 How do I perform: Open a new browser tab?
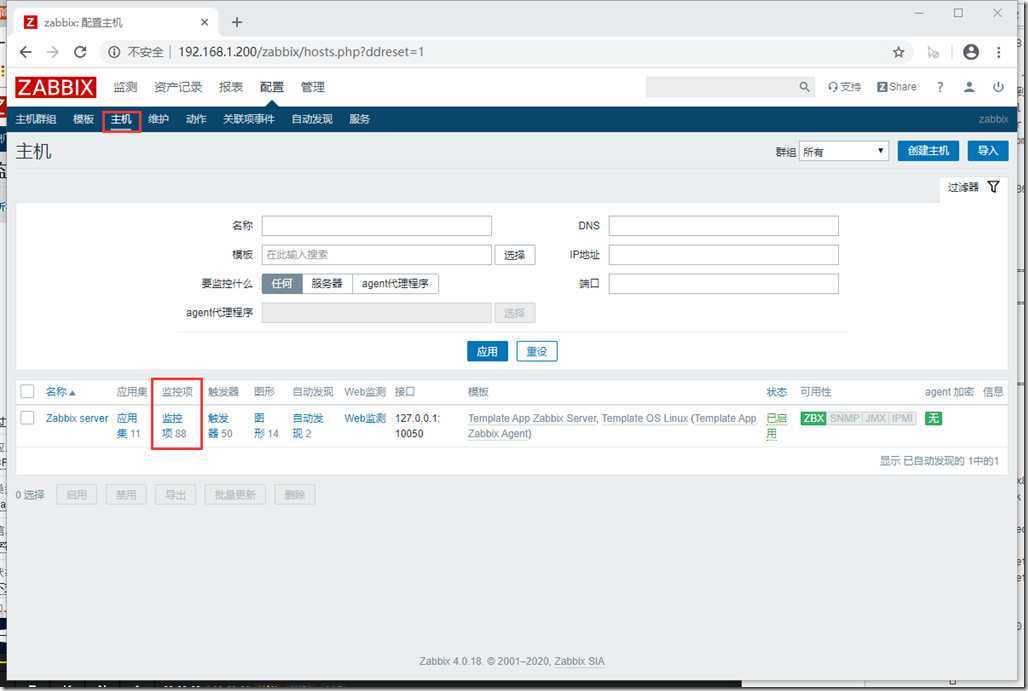coord(237,22)
